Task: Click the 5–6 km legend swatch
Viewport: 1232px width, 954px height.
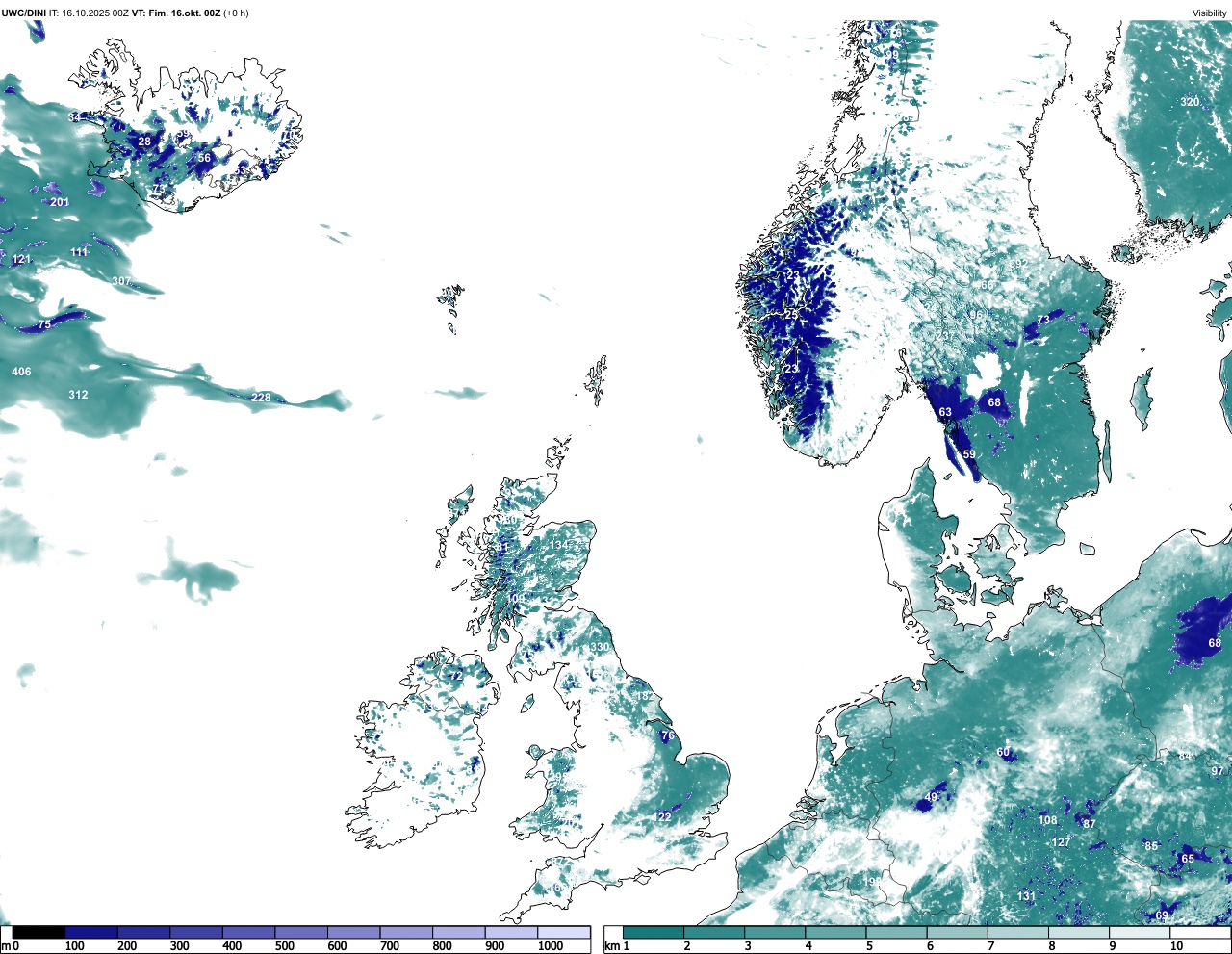Action: click(897, 932)
